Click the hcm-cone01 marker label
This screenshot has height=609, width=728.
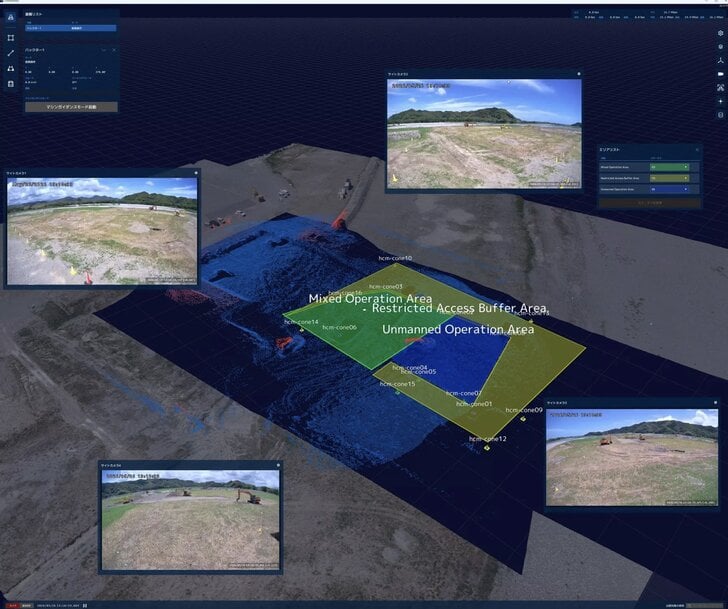tap(474, 404)
